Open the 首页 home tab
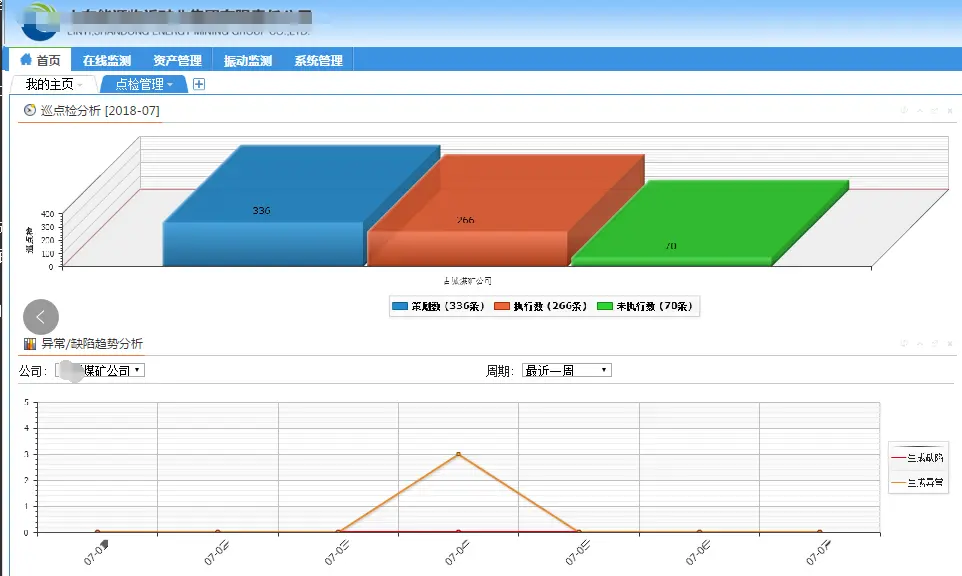Screen dimensions: 962x576 click(x=40, y=60)
